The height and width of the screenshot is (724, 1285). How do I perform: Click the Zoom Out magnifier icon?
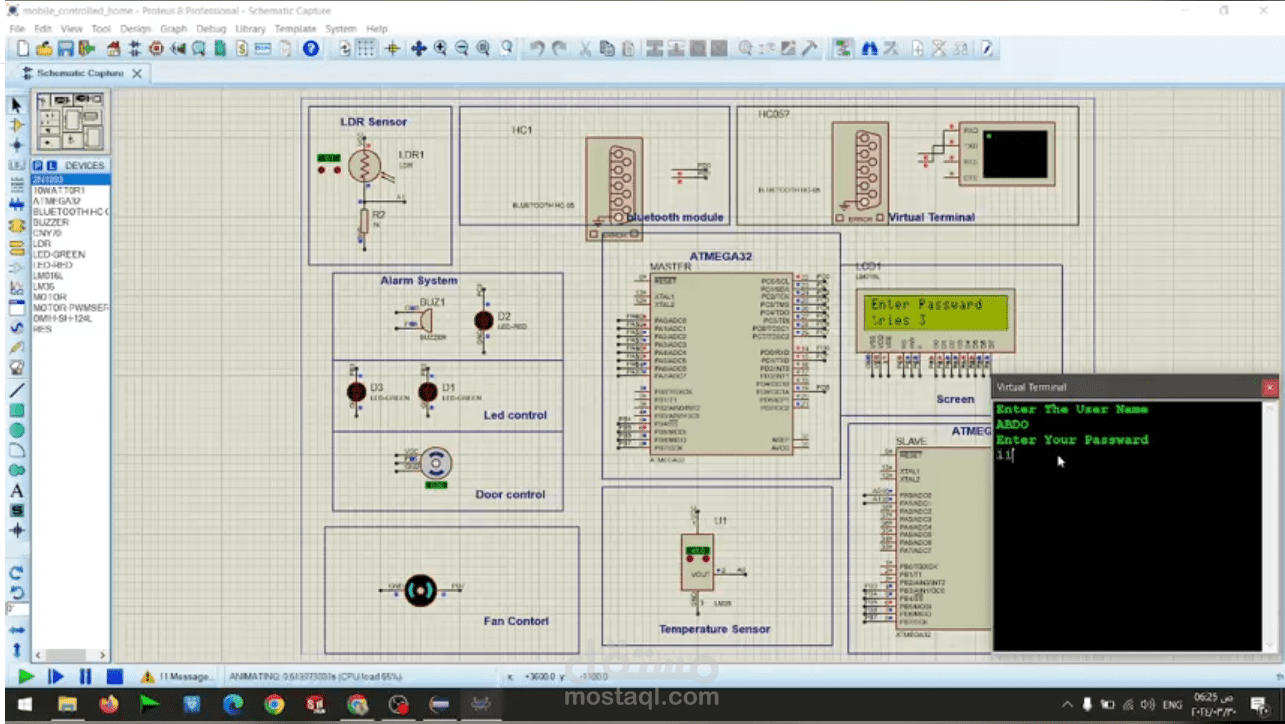pos(462,48)
